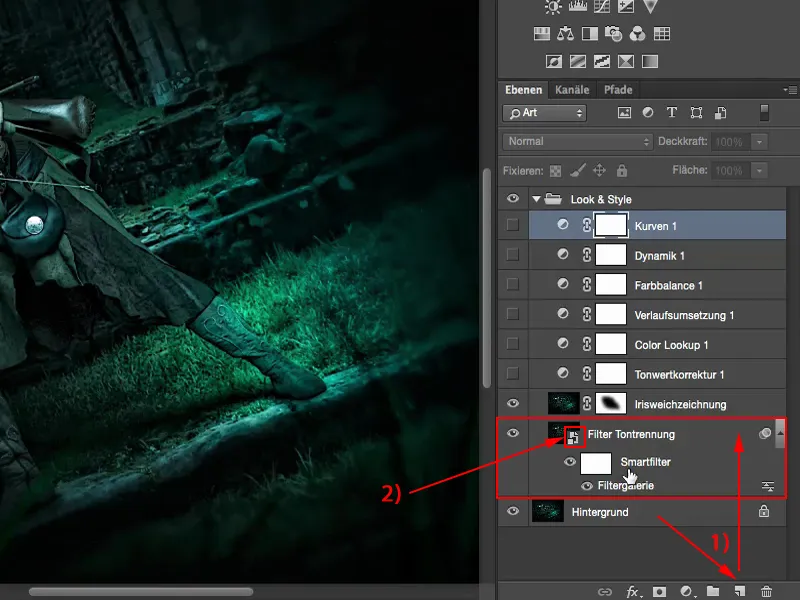800x600 pixels.
Task: Collapse the Look & Style group
Action: 536,198
